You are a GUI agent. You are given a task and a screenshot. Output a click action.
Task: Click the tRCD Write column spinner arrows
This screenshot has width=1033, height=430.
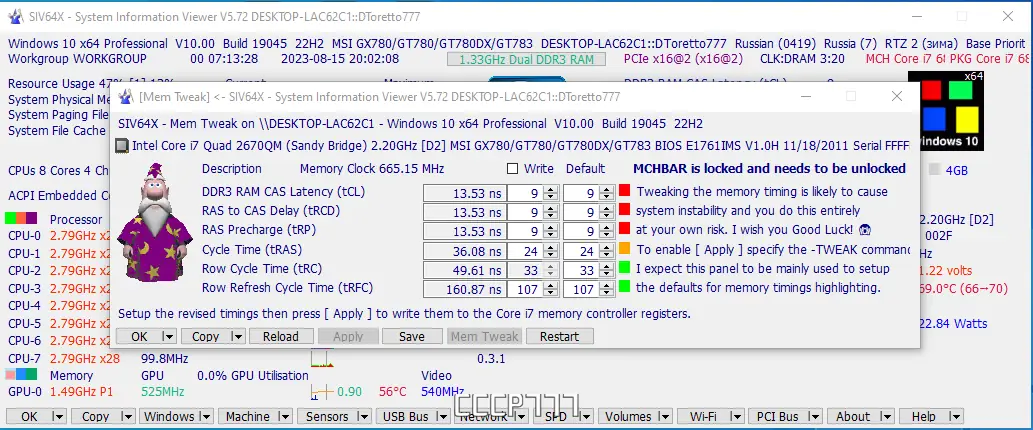[x=551, y=213]
